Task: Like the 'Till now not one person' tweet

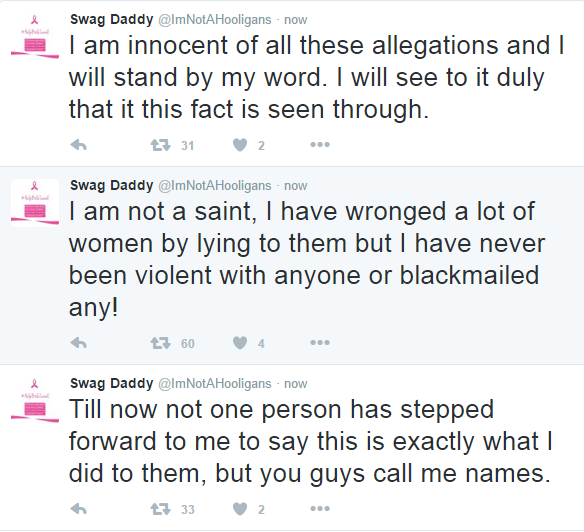Action: (x=240, y=509)
